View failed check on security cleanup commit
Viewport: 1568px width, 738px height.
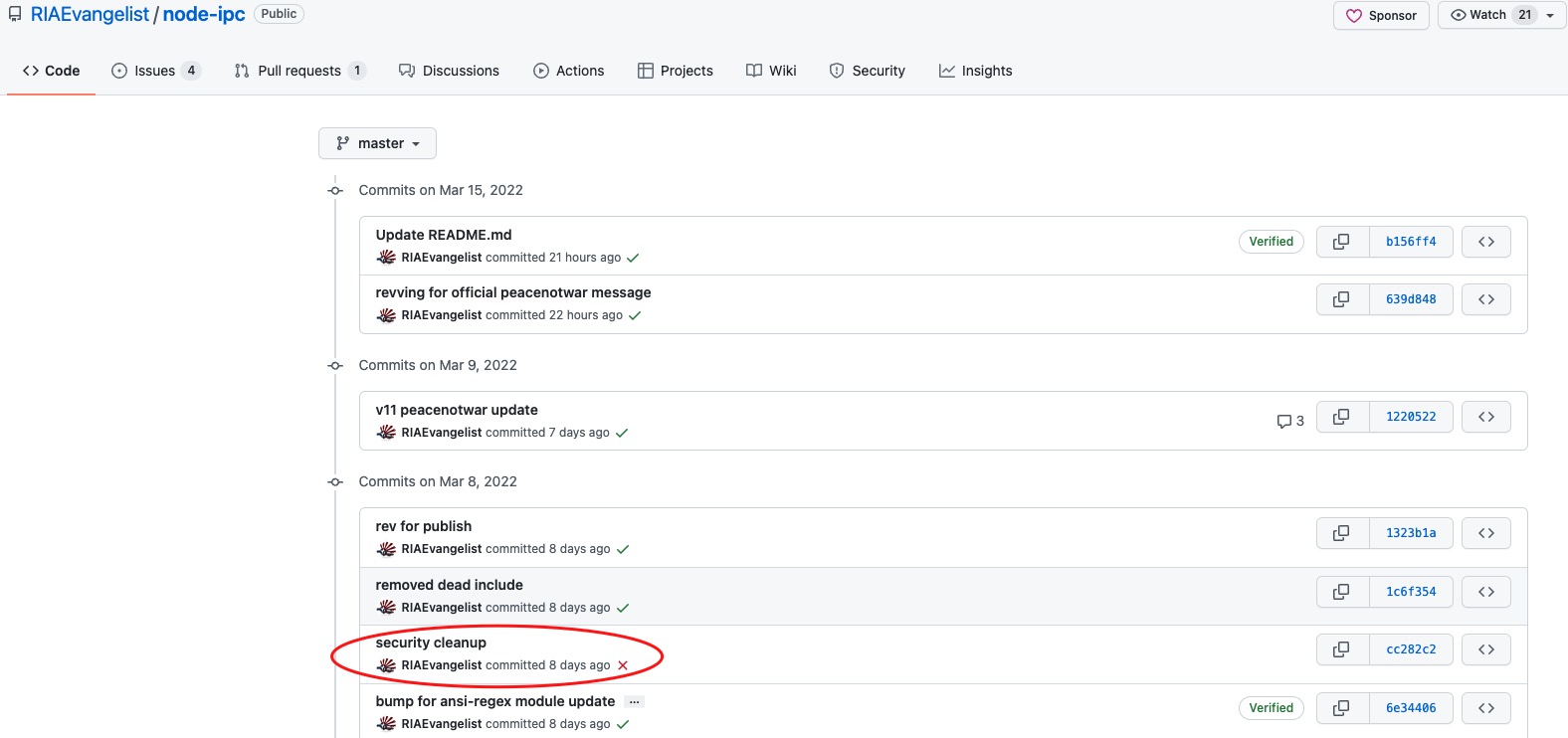coord(623,665)
